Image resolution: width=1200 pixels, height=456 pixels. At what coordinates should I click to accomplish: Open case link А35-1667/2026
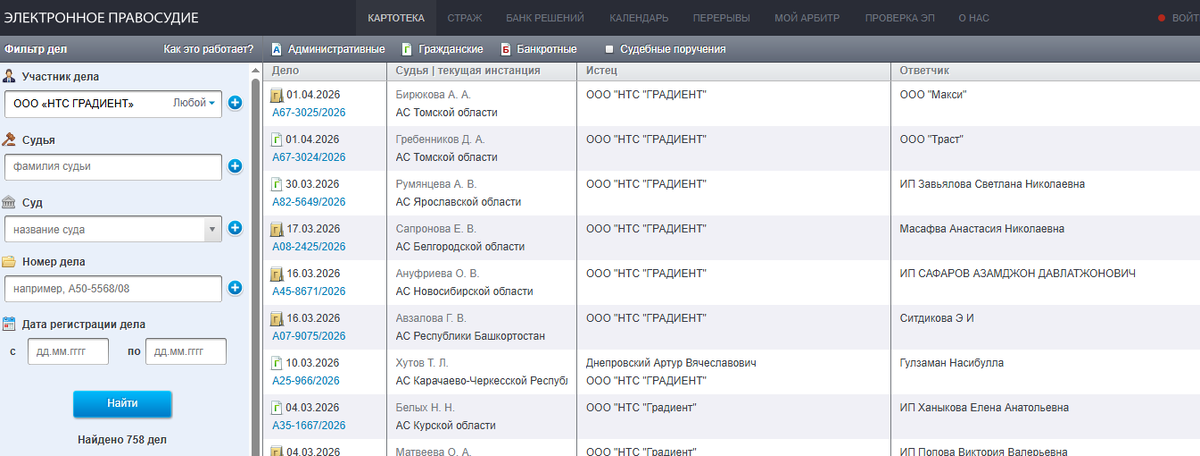[x=309, y=426]
